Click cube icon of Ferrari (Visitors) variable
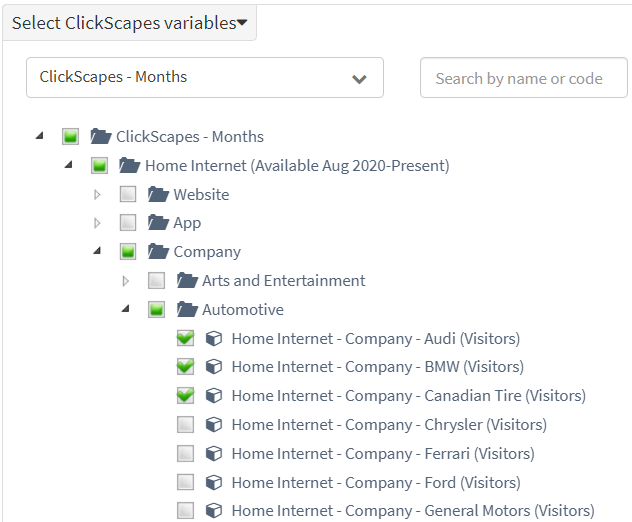 coord(214,453)
